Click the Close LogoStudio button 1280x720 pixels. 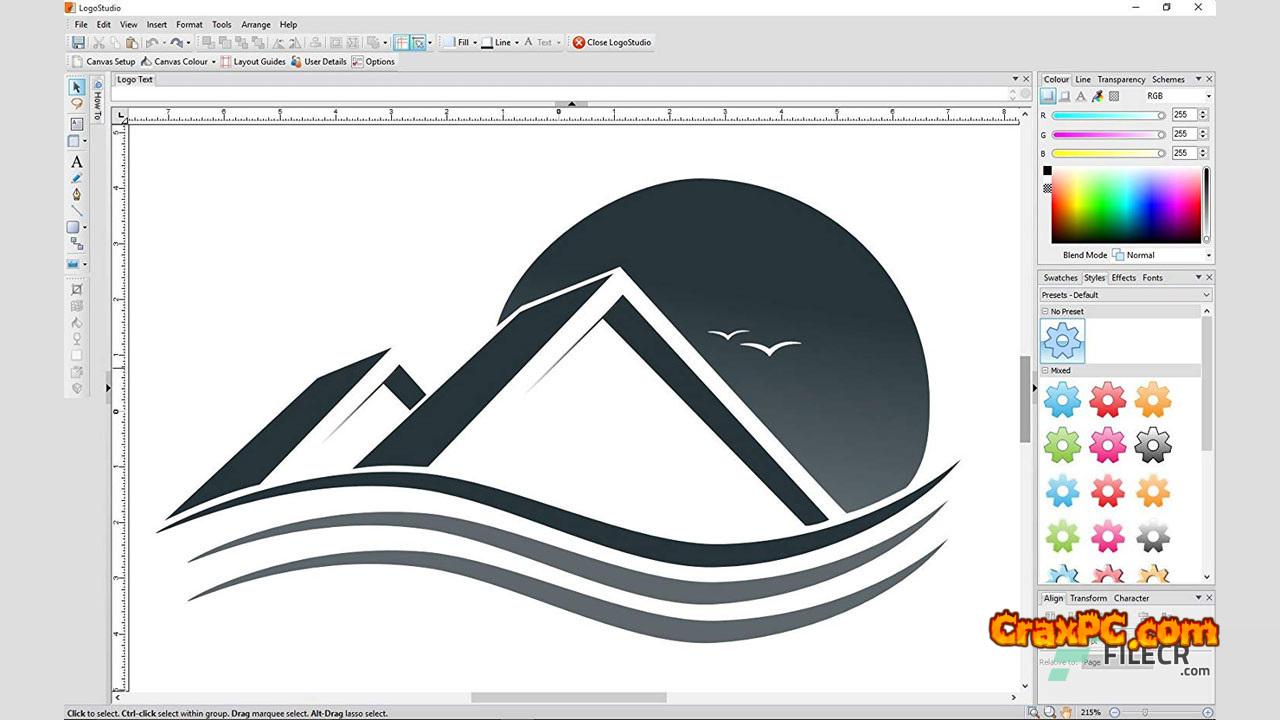pos(611,42)
